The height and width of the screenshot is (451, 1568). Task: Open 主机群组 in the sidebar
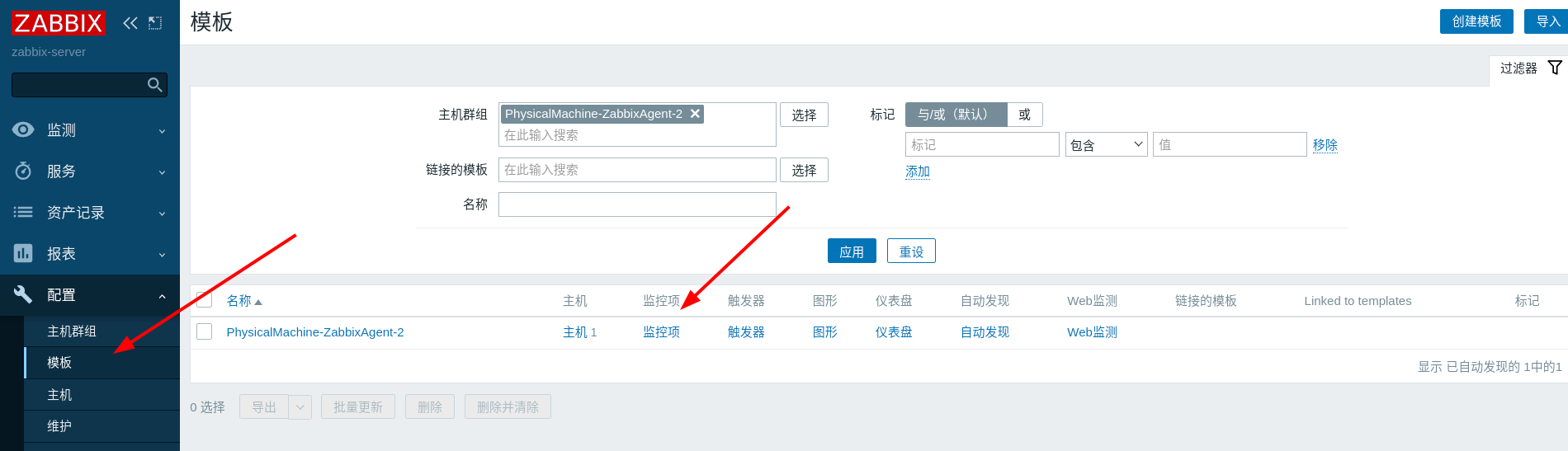click(x=102, y=331)
